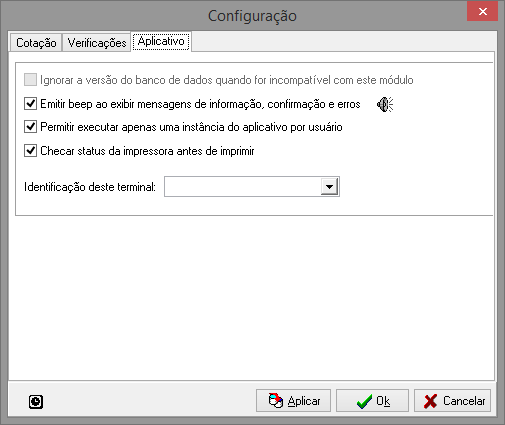This screenshot has width=505, height=425.
Task: Open the Verificações tab
Action: pos(97,43)
